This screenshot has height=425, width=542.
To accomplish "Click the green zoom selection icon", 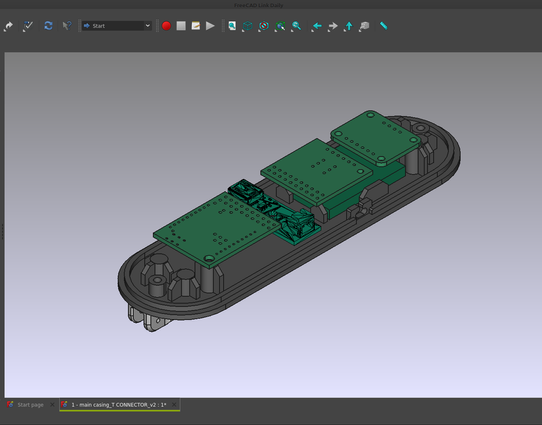I will (280, 26).
